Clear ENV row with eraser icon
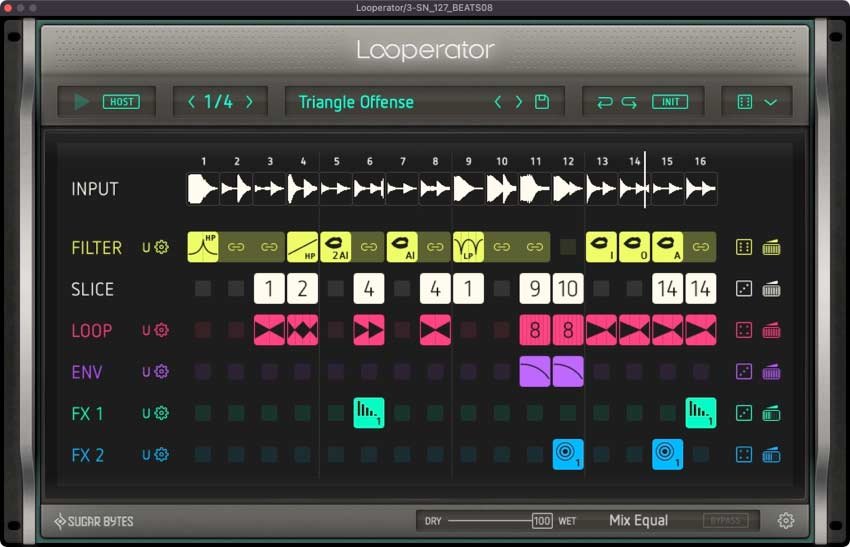This screenshot has height=547, width=850. [771, 372]
